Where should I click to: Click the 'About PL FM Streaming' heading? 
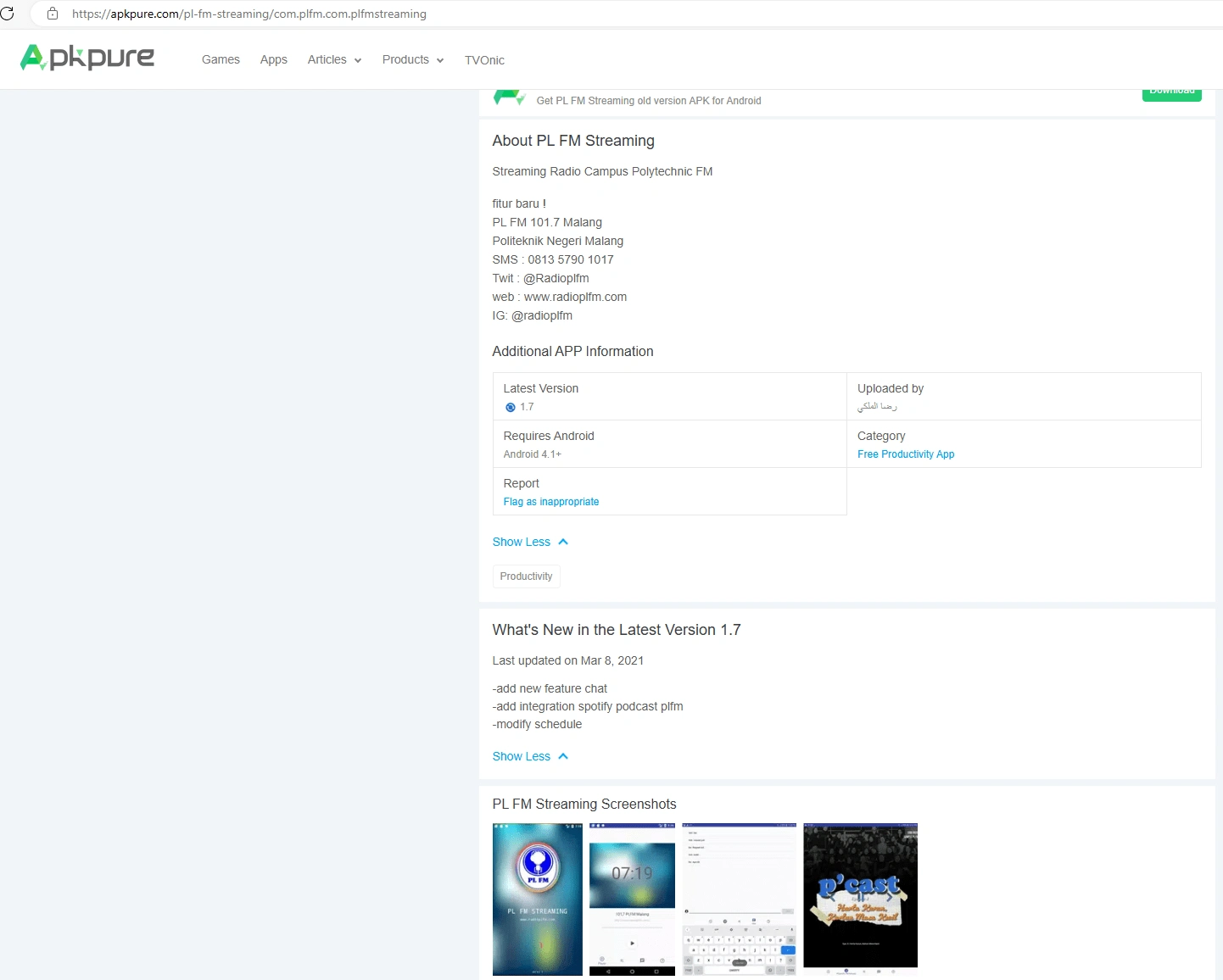tap(573, 141)
